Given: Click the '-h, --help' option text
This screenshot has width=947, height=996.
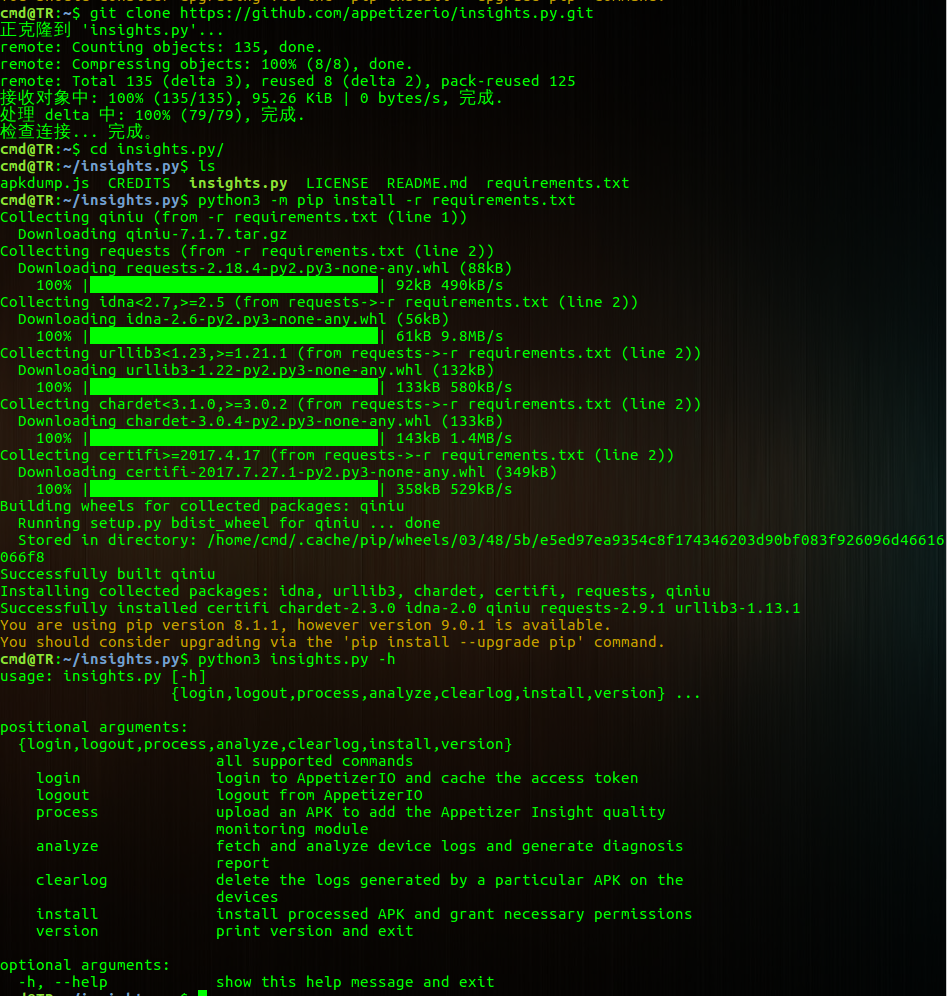Looking at the screenshot, I should coord(63,982).
